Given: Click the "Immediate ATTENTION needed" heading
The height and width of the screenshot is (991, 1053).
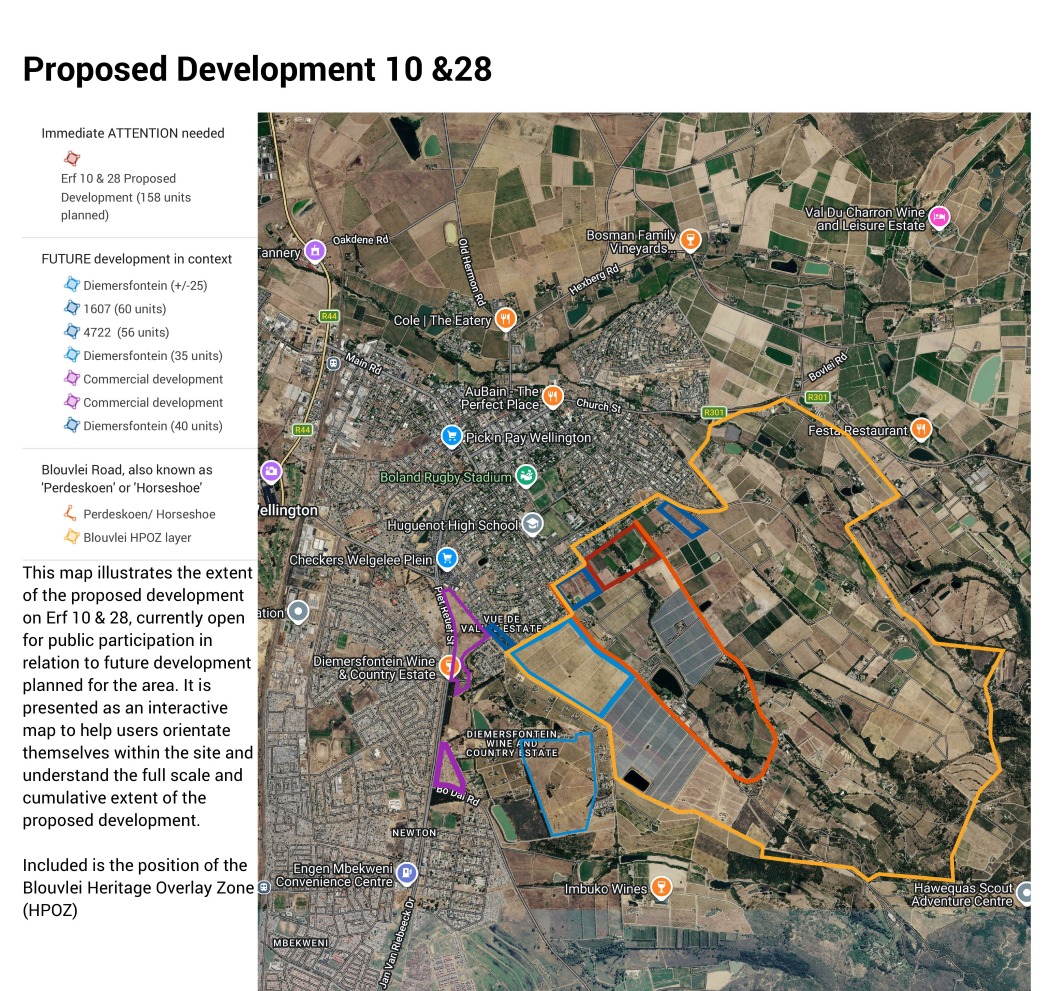Looking at the screenshot, I should pyautogui.click(x=133, y=133).
